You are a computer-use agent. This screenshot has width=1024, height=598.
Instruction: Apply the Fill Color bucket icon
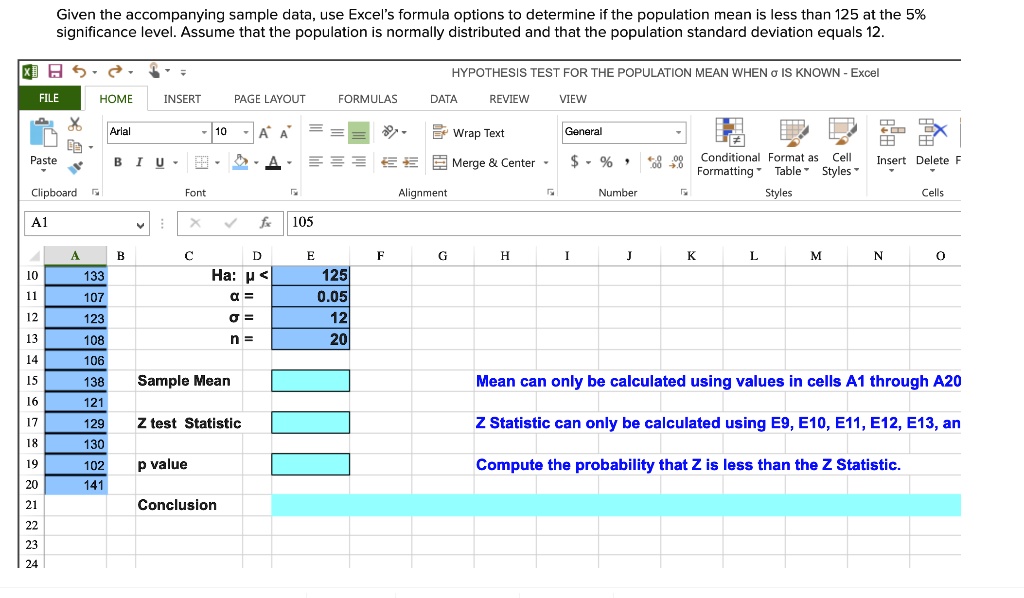242,162
